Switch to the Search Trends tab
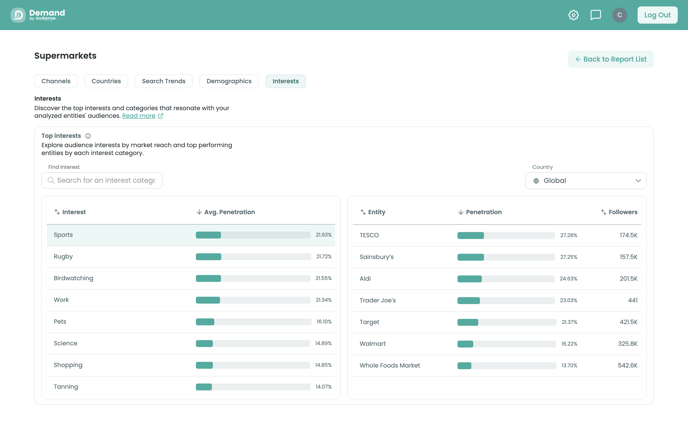Image resolution: width=688 pixels, height=425 pixels. [164, 81]
